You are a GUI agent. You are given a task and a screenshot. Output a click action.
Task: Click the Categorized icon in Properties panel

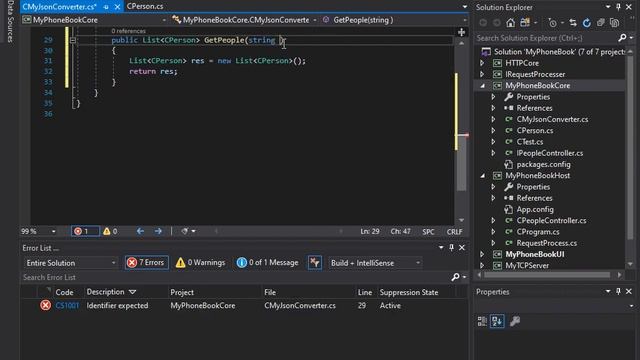[482, 321]
